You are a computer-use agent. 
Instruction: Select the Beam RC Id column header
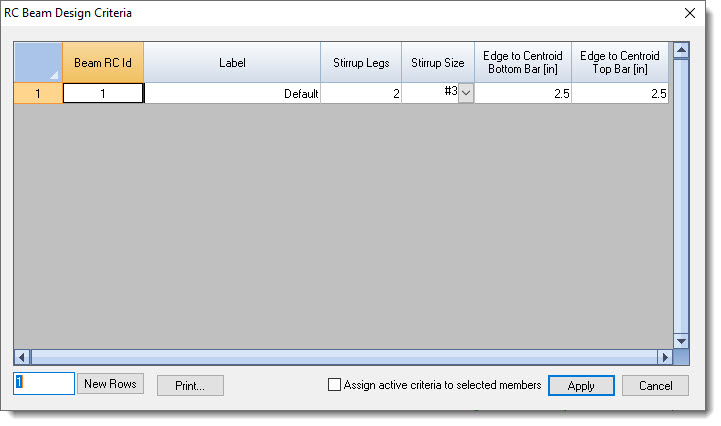coord(103,62)
